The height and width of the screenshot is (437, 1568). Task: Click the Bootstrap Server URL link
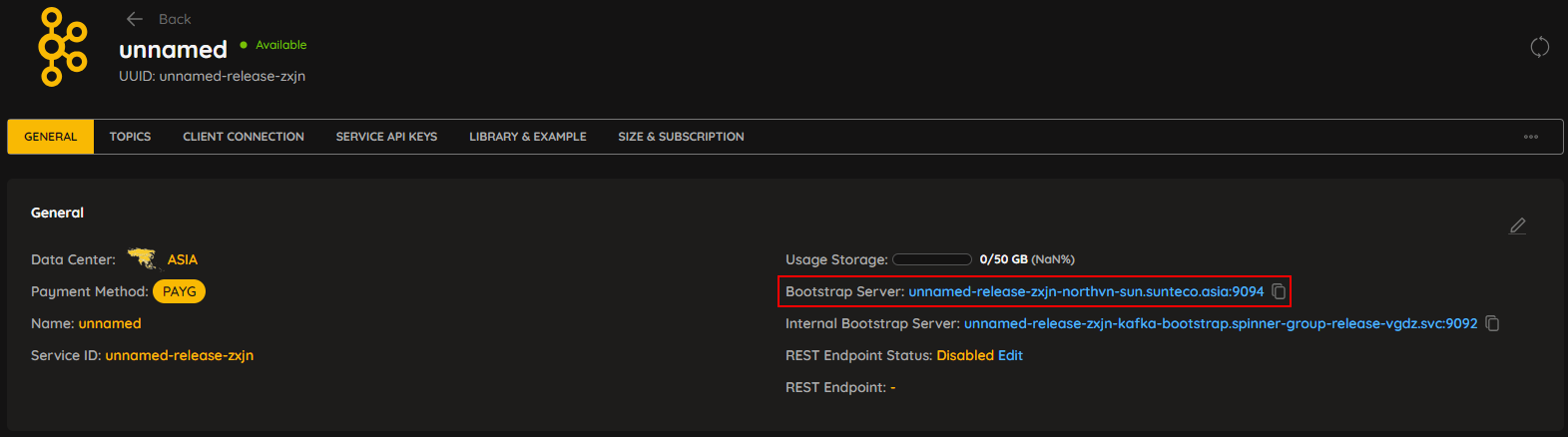coord(1086,291)
